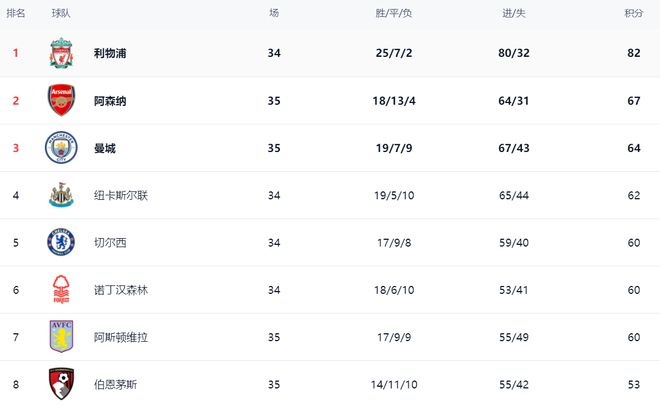This screenshot has height=407, width=660.
Task: Open the 利物浦 team link
Action: pos(110,54)
